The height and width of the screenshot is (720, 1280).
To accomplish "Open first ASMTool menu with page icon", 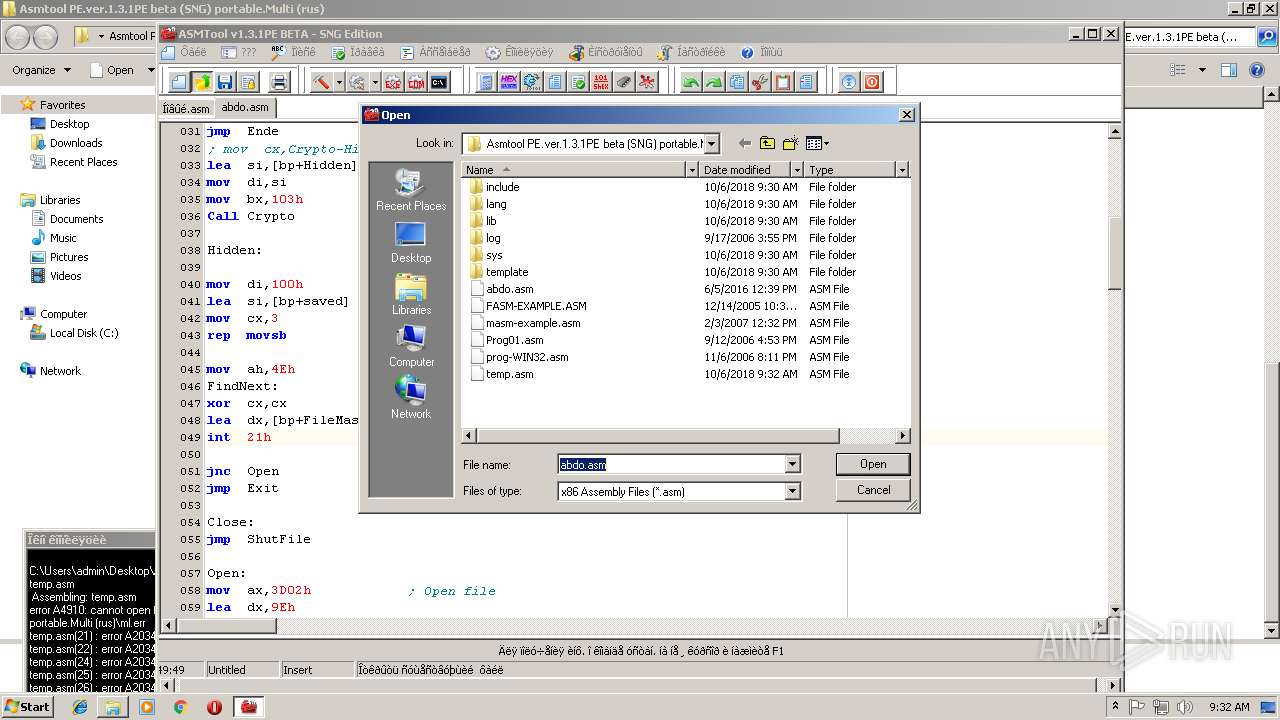I will coord(184,52).
